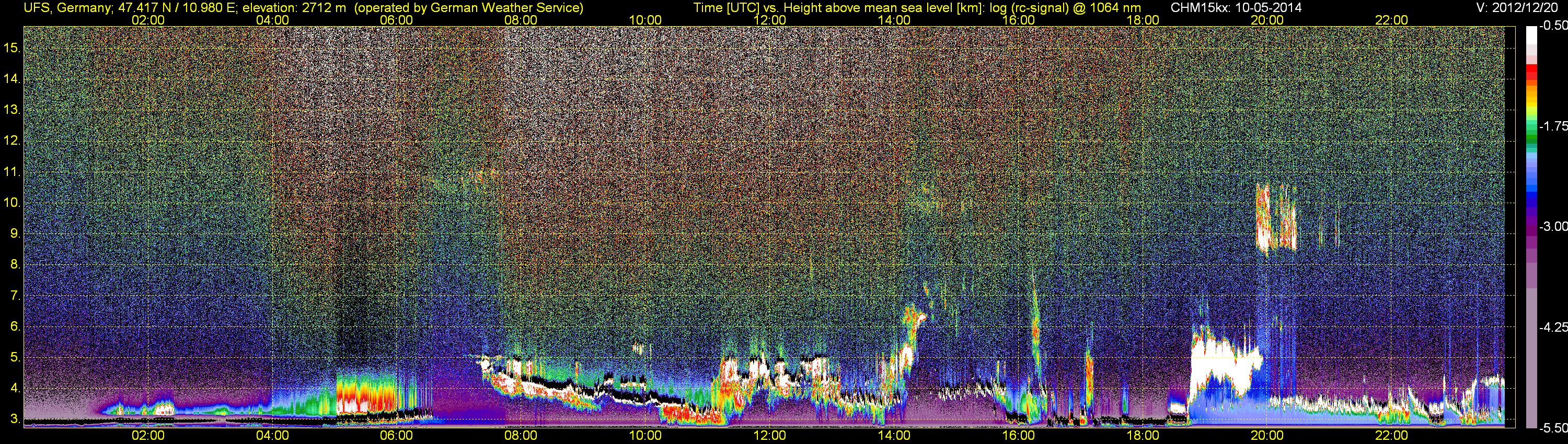1568x444 pixels.
Task: Click the "18:00" label on the lower time axis
Action: pos(1143,436)
